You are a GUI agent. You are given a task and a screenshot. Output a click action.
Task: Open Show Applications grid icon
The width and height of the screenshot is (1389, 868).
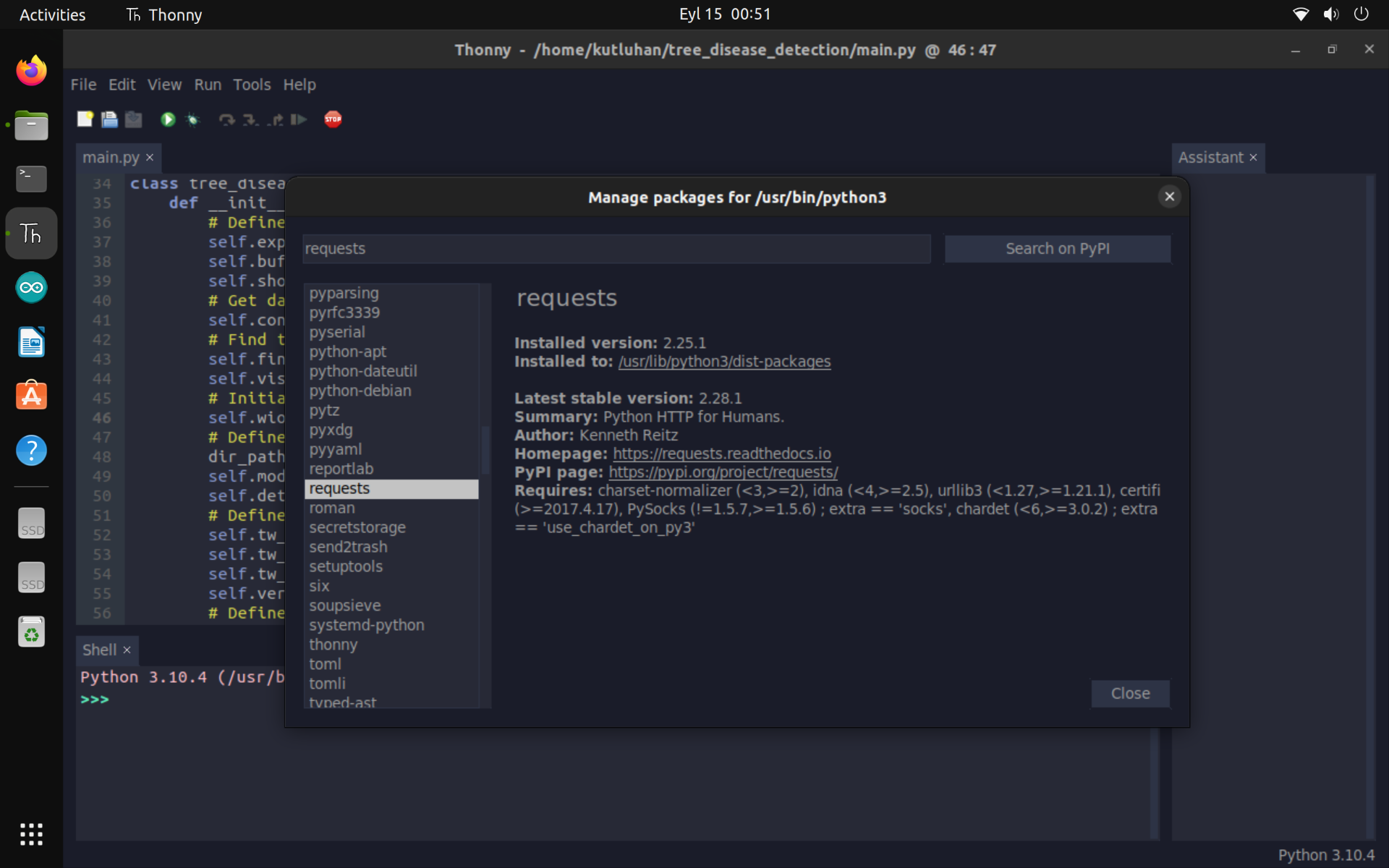coord(31,834)
